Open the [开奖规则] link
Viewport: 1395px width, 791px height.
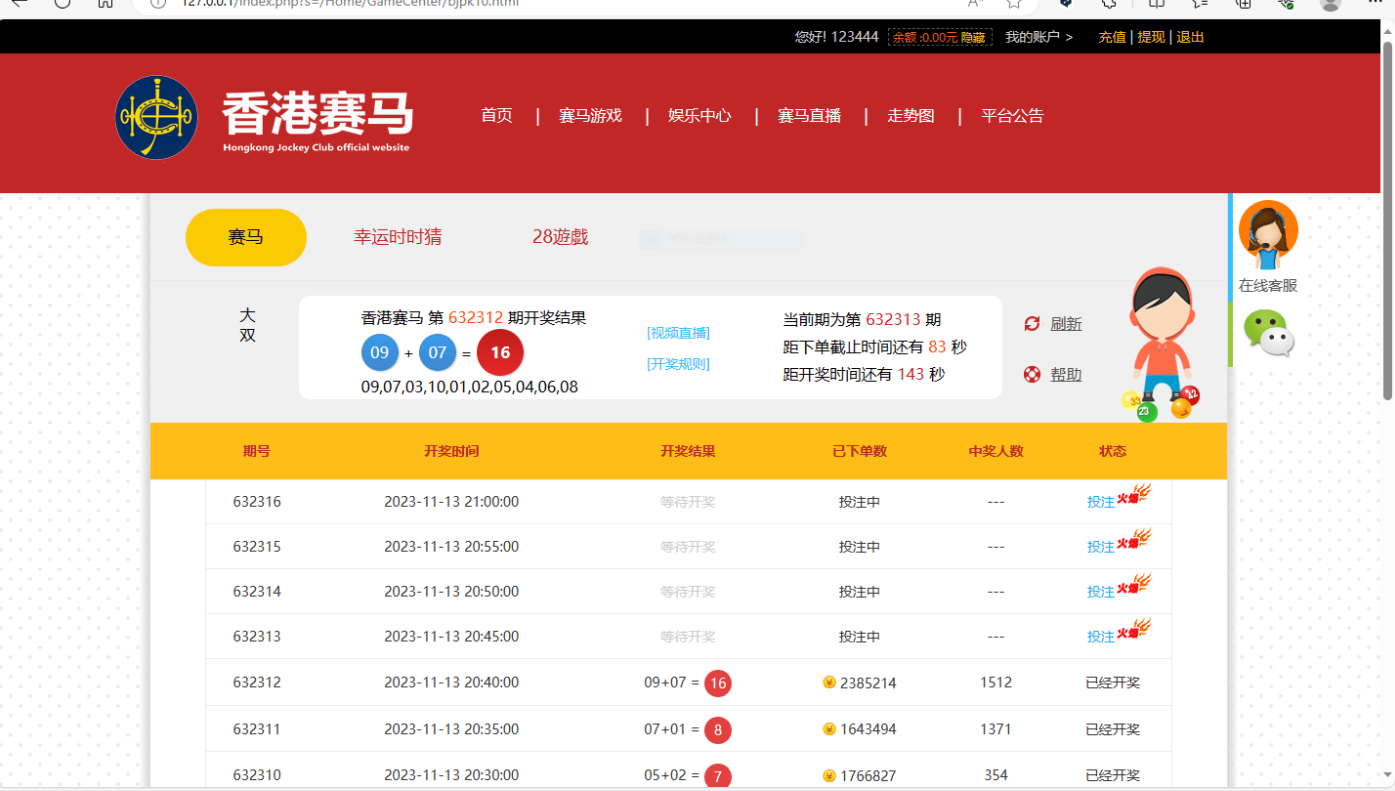[x=679, y=364]
